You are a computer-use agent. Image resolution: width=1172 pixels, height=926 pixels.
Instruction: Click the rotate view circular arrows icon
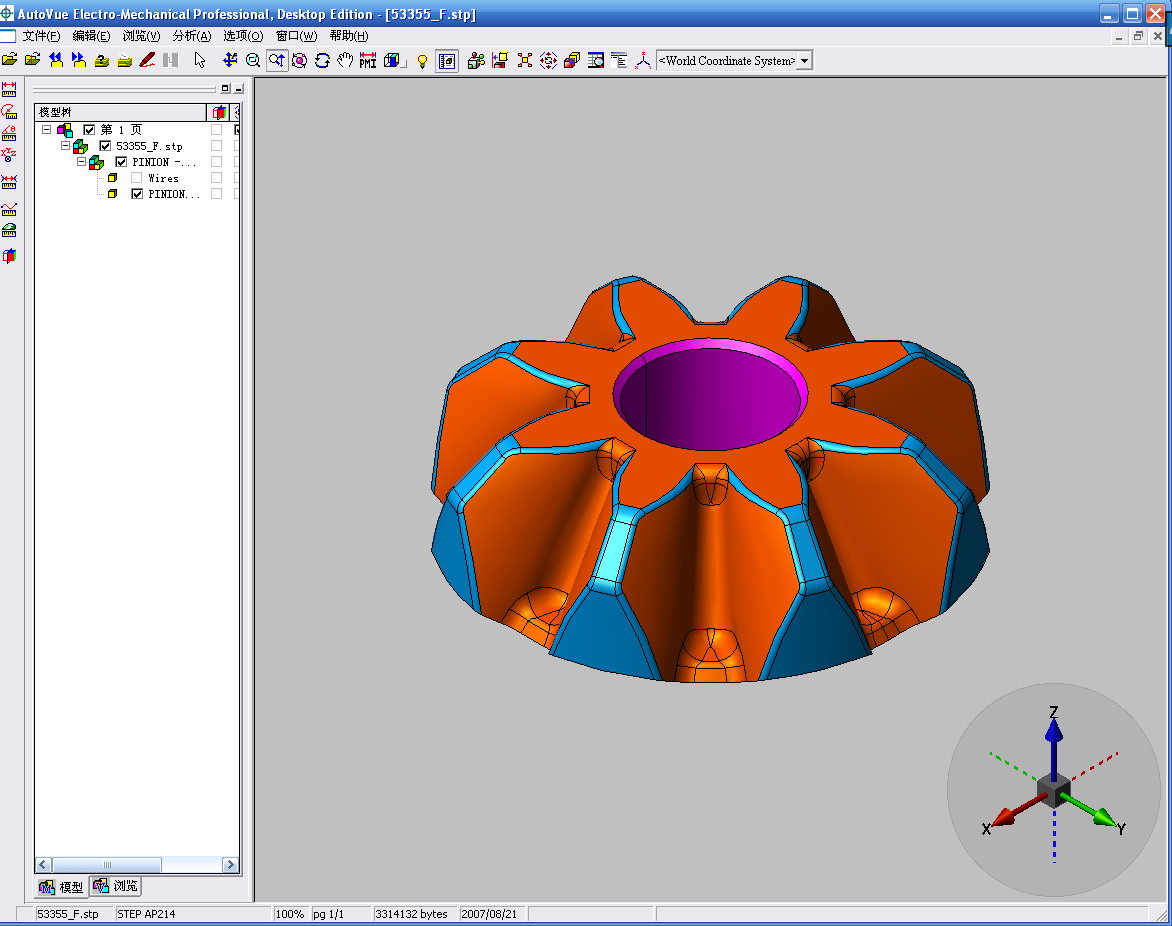click(x=322, y=61)
